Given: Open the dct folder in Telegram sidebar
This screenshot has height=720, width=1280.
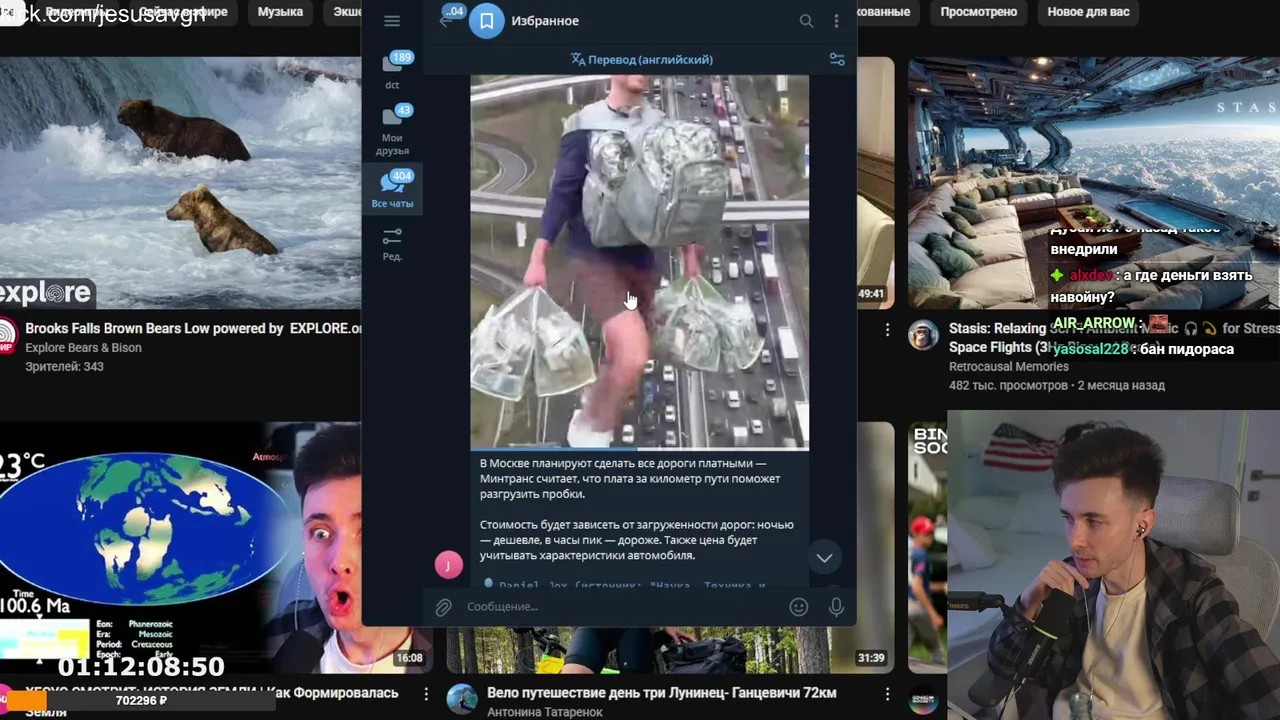Looking at the screenshot, I should [392, 70].
